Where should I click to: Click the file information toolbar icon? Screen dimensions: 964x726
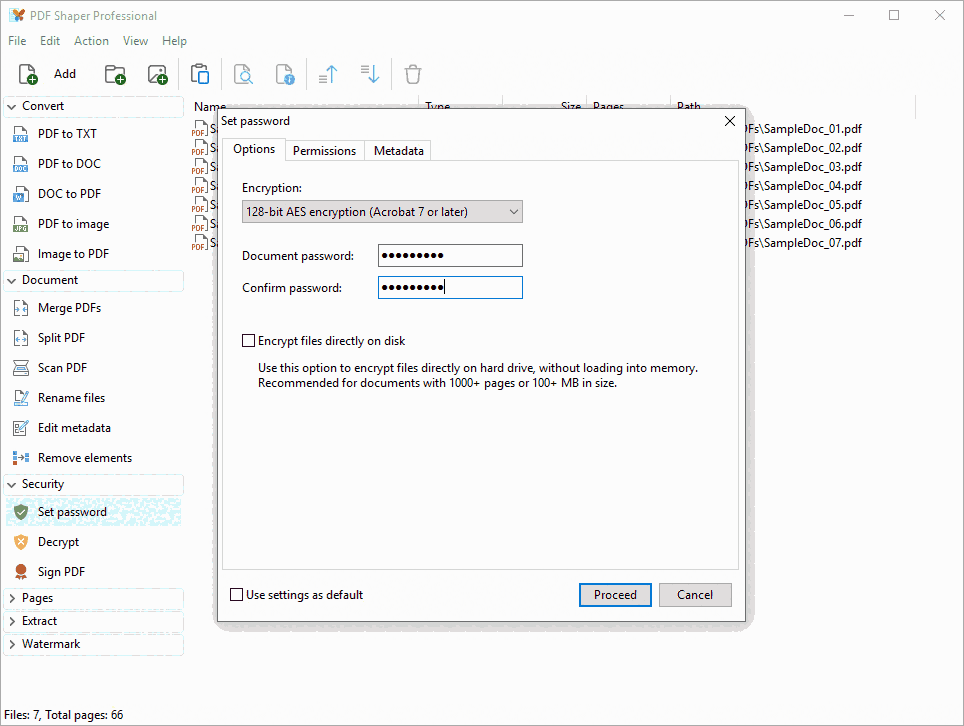(x=285, y=74)
